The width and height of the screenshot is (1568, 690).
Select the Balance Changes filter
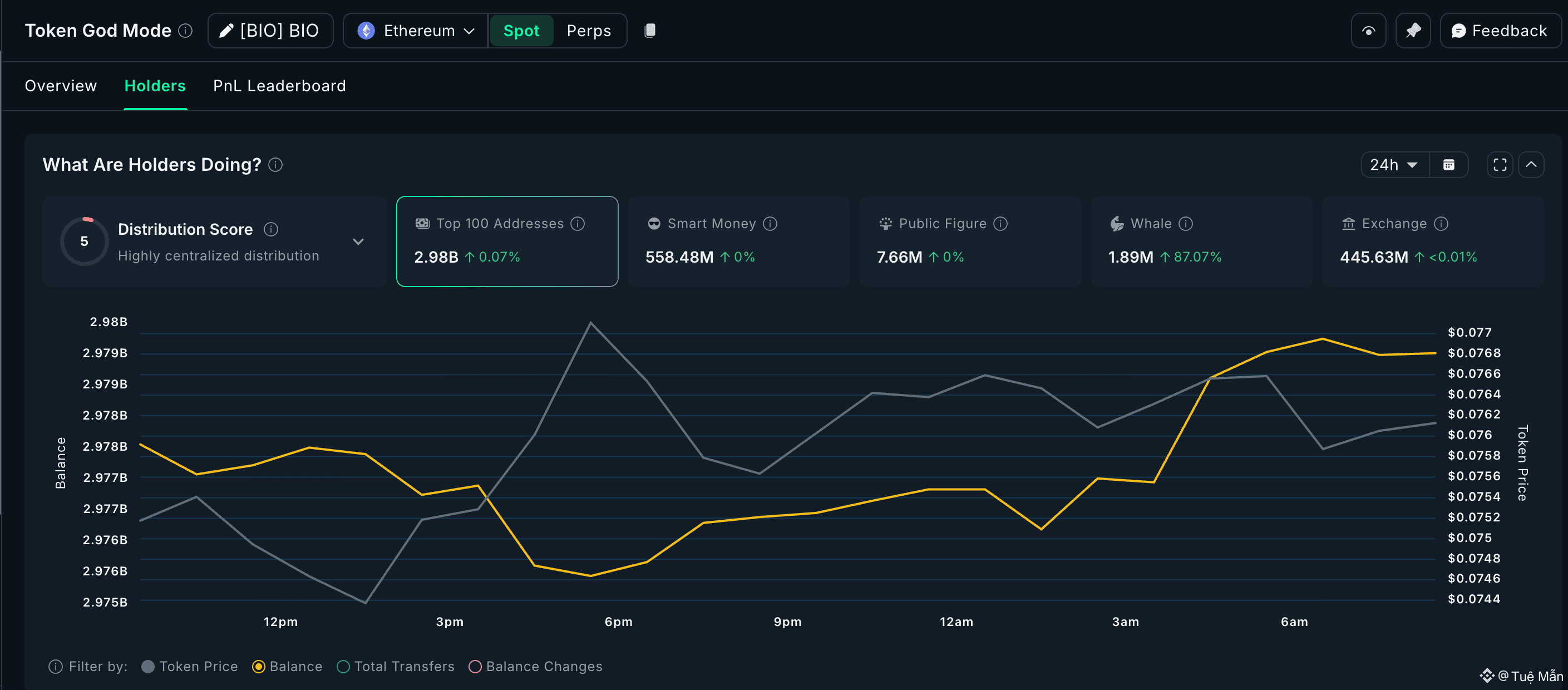coord(475,667)
